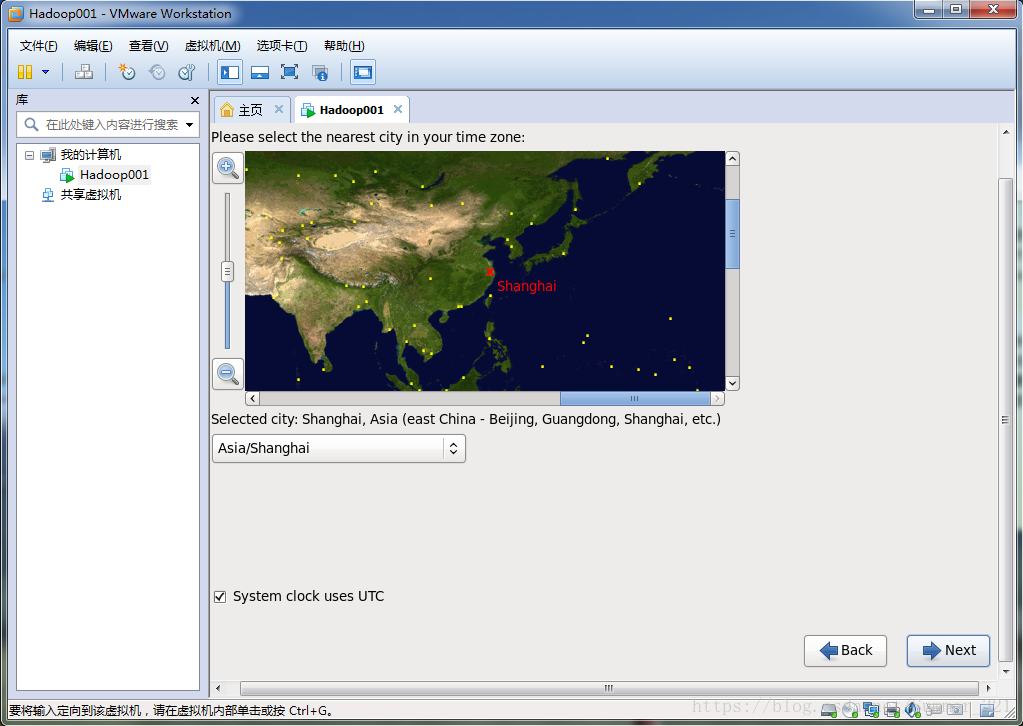The height and width of the screenshot is (726, 1023).
Task: Toggle the thumbnail bar icon
Action: (x=260, y=72)
